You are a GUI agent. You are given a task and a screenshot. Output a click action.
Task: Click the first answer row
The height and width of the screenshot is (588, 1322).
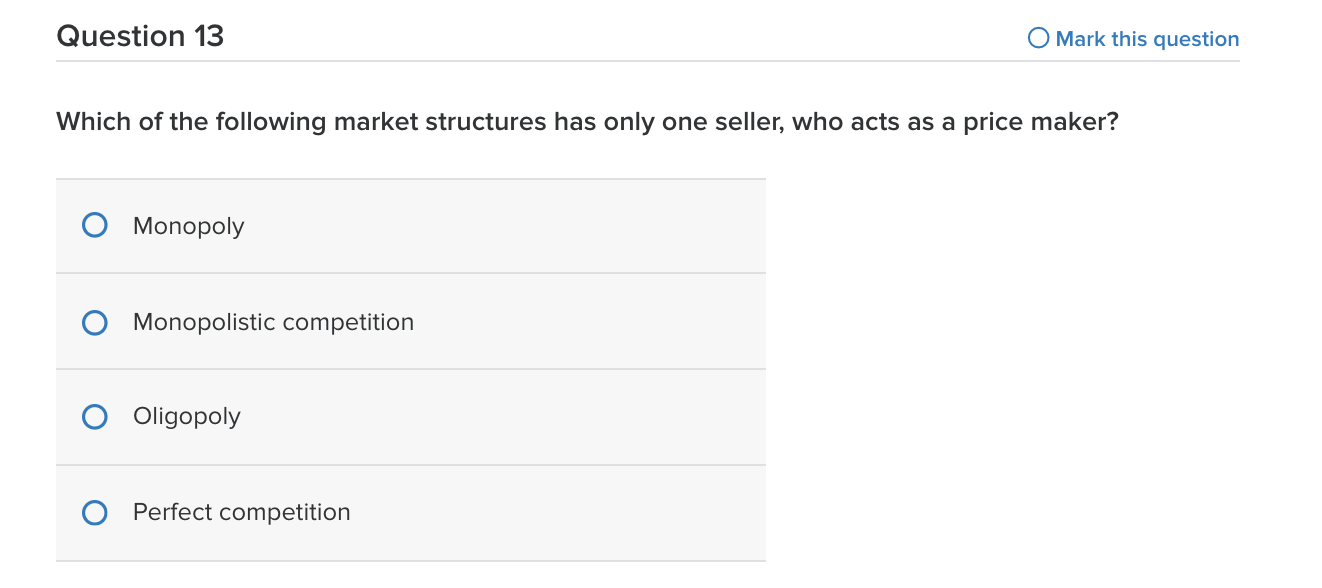pyautogui.click(x=410, y=225)
